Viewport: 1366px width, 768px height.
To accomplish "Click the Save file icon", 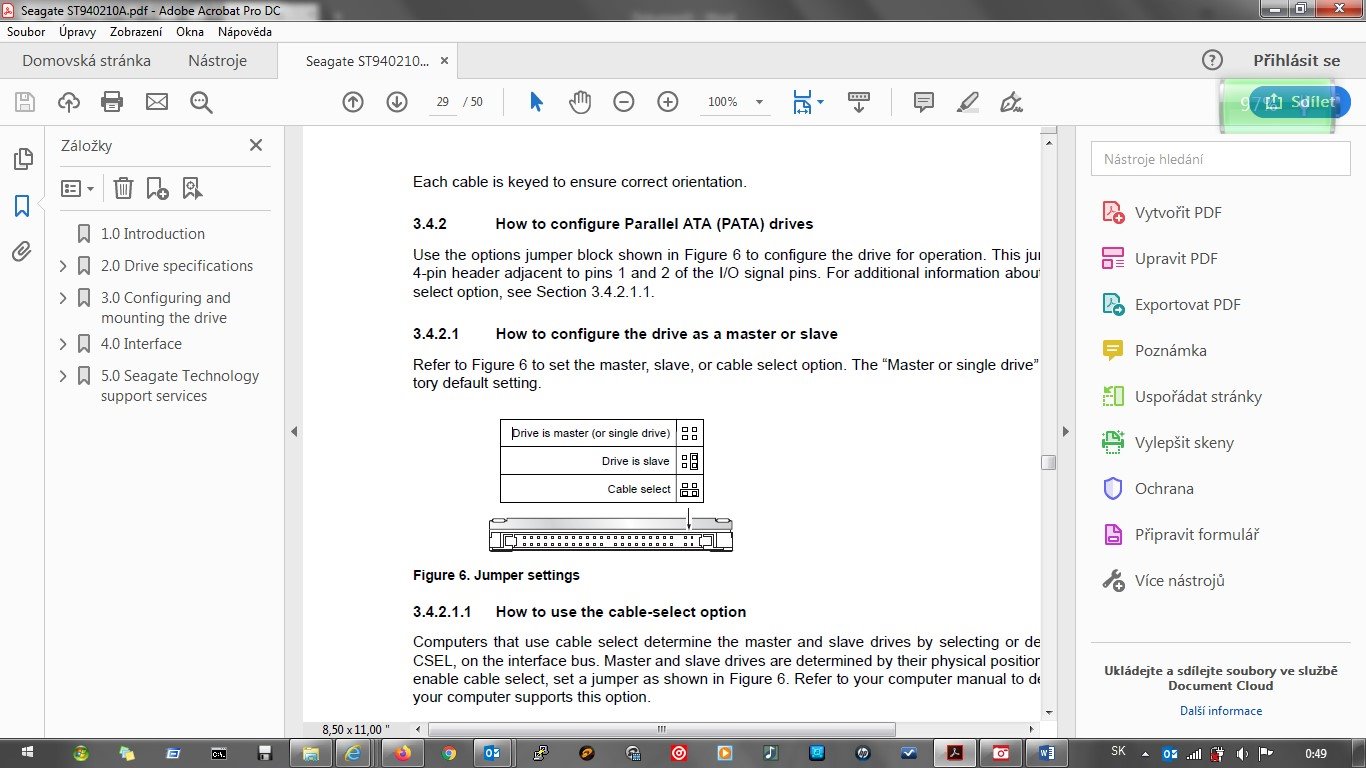I will pyautogui.click(x=25, y=102).
